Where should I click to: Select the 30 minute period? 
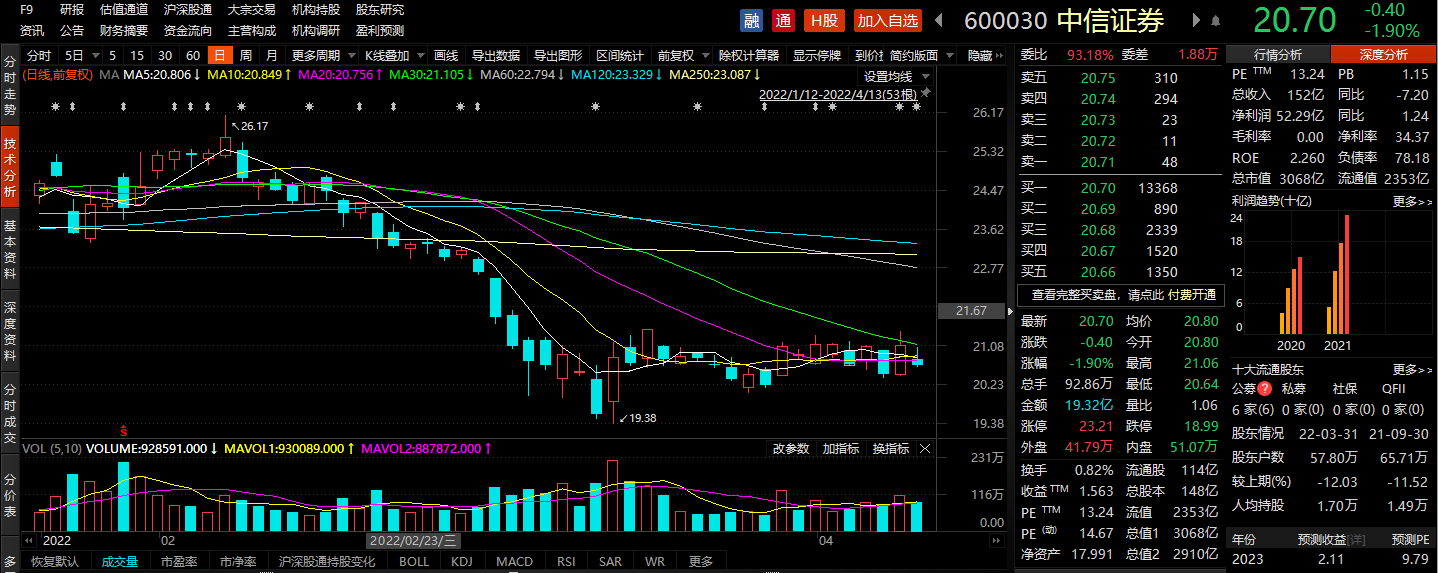pyautogui.click(x=164, y=56)
